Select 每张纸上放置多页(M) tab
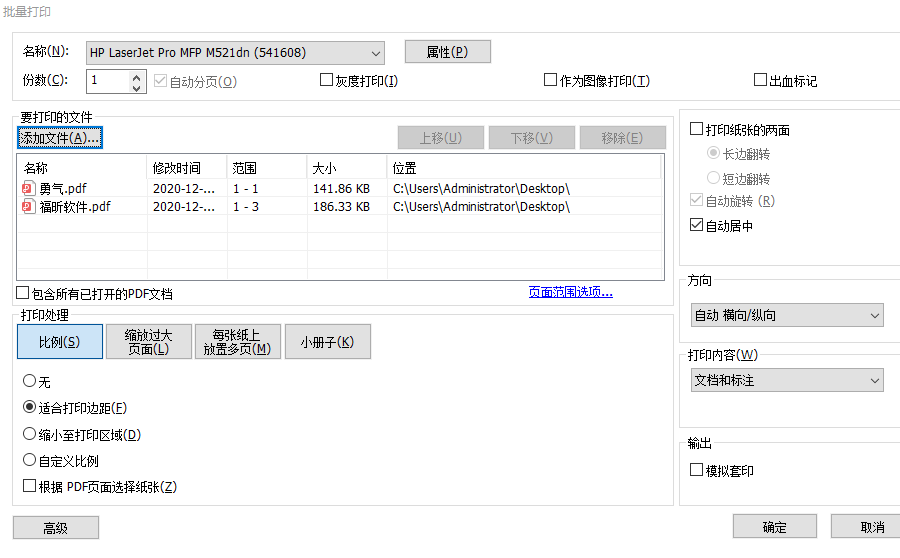The width and height of the screenshot is (900, 558). [238, 342]
